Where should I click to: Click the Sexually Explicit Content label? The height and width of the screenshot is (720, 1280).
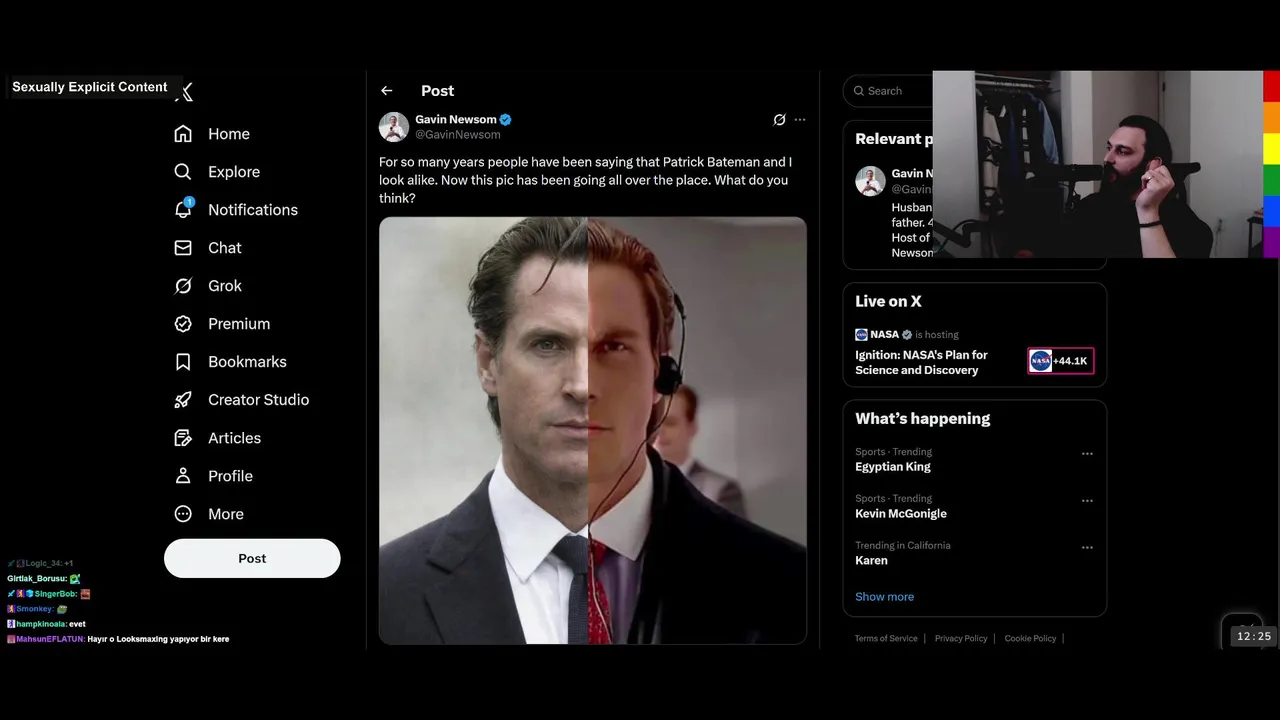point(90,87)
